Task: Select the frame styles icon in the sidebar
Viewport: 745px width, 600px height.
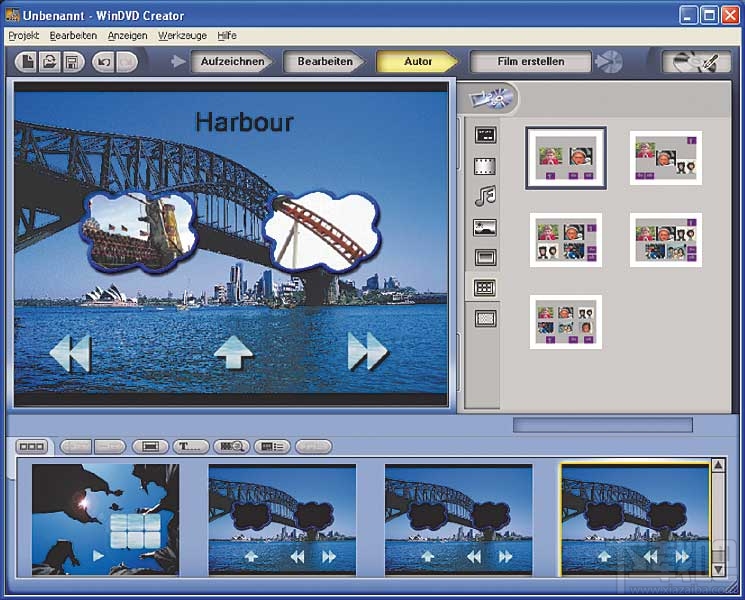Action: pyautogui.click(x=485, y=257)
